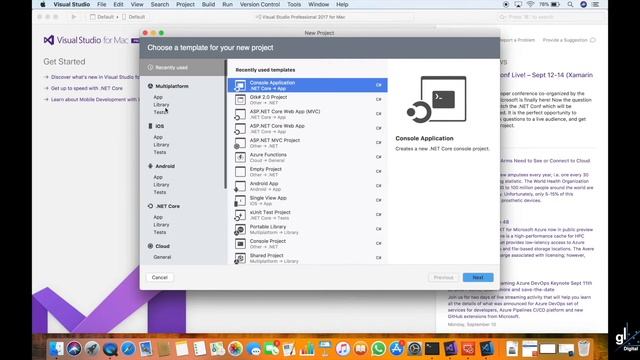Screen dimensions: 640x360
Task: Open the File menu
Action: (102, 4)
